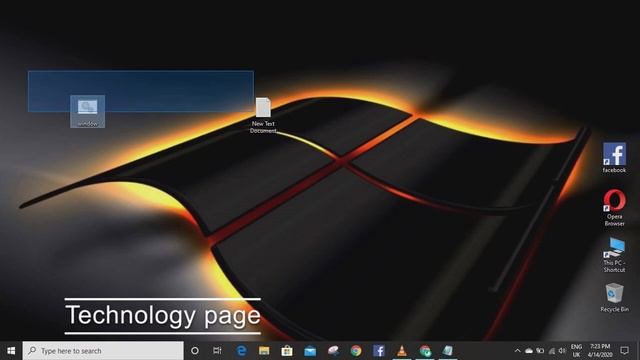Select the New Text Document desktop file

[x=263, y=115]
